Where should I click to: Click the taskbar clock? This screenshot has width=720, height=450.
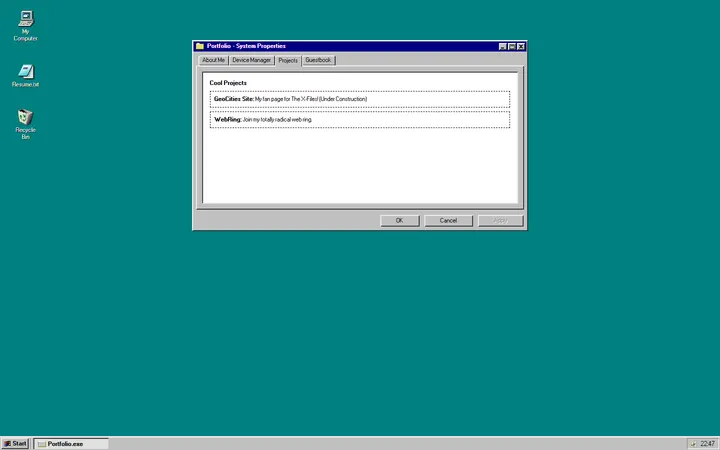707,443
